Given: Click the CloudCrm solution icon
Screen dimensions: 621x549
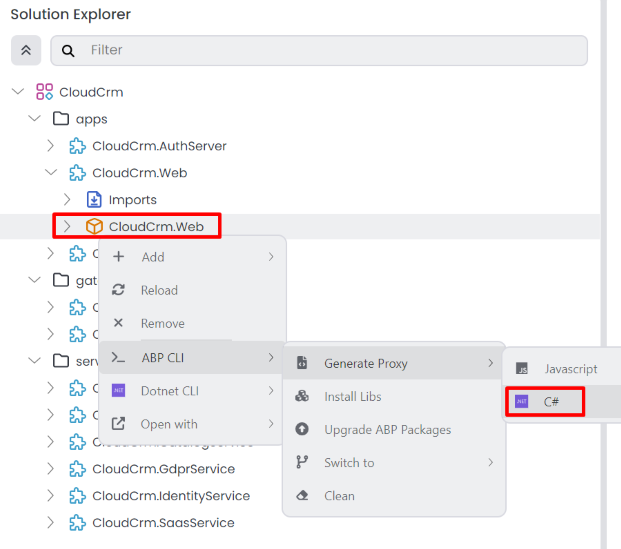Looking at the screenshot, I should pos(44,92).
